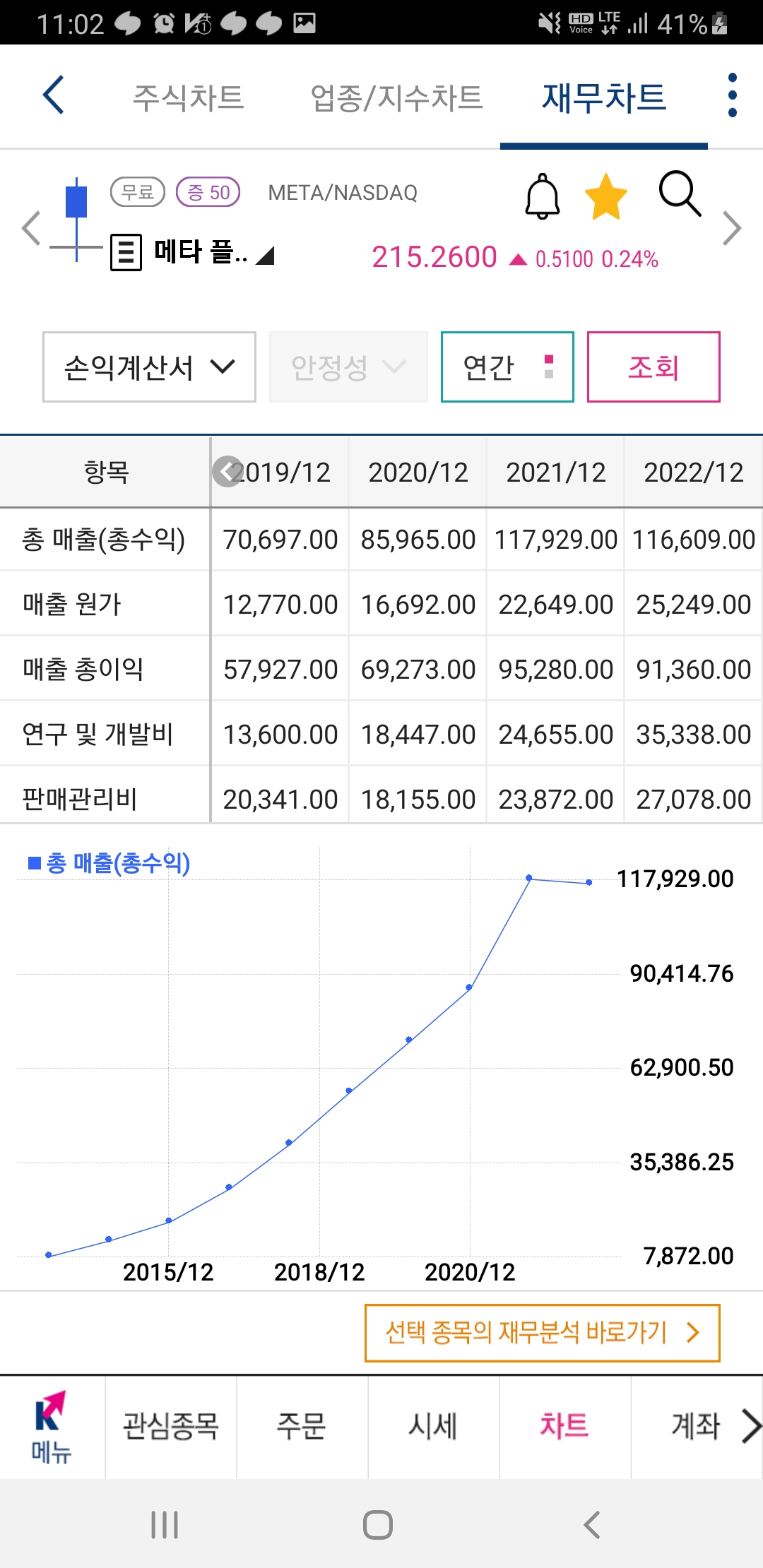Open stock search with the magnifier icon

point(680,194)
